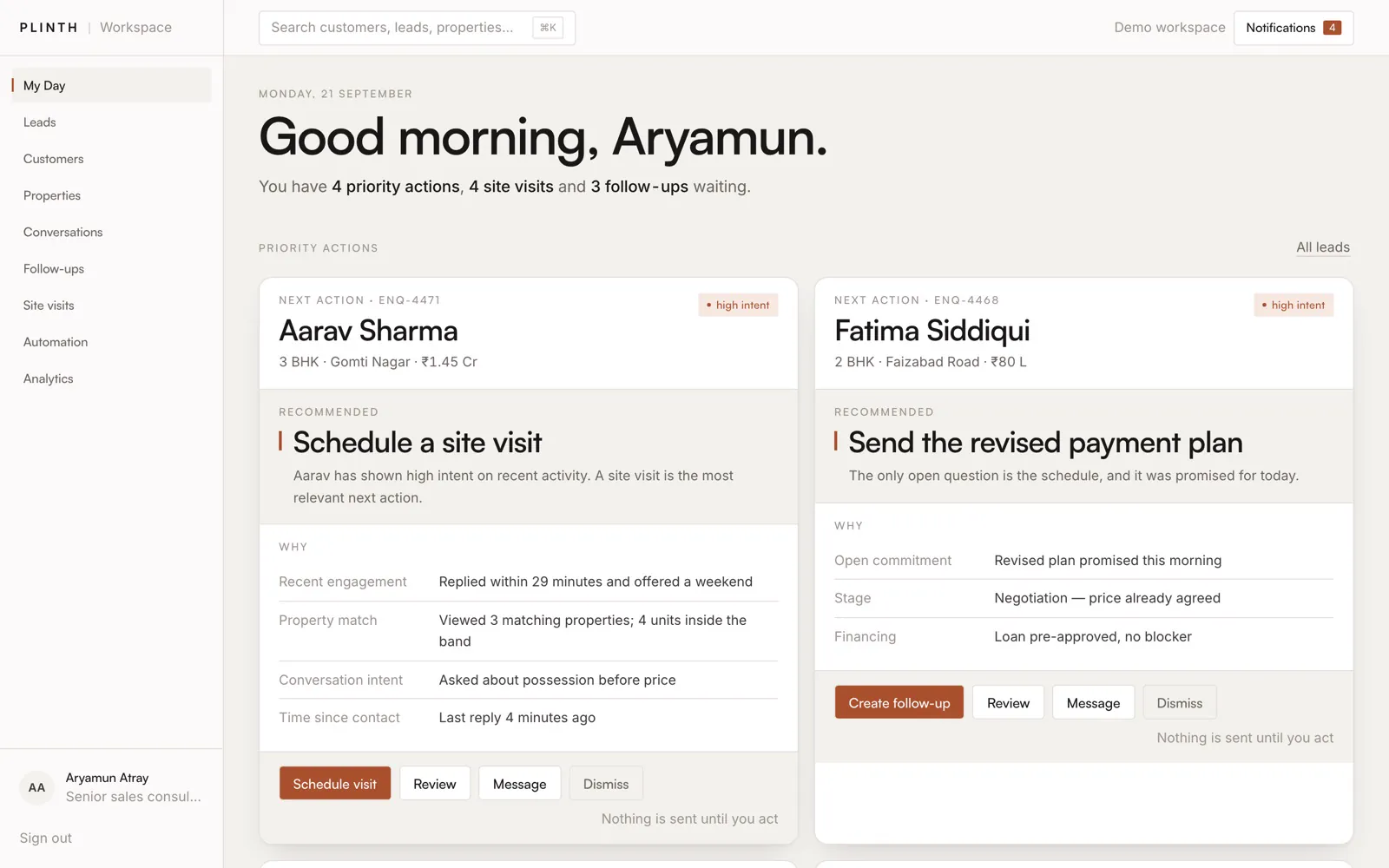The width and height of the screenshot is (1389, 868).
Task: Navigate to Properties
Action: point(111,195)
